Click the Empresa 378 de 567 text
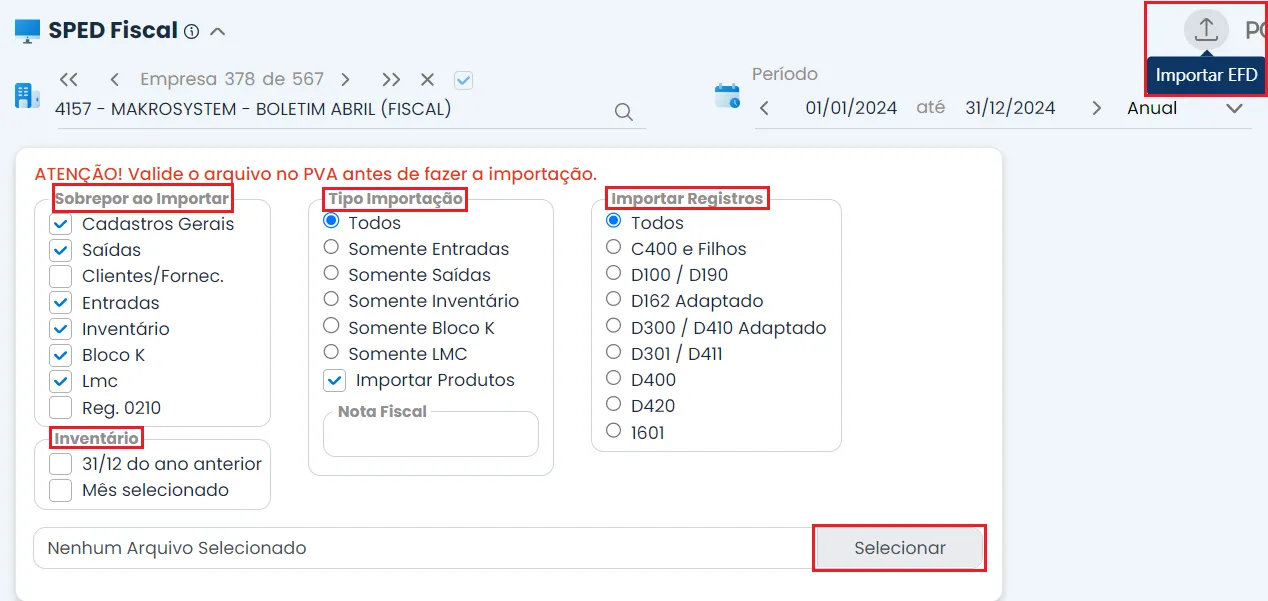Image resolution: width=1268 pixels, height=601 pixels. point(232,79)
